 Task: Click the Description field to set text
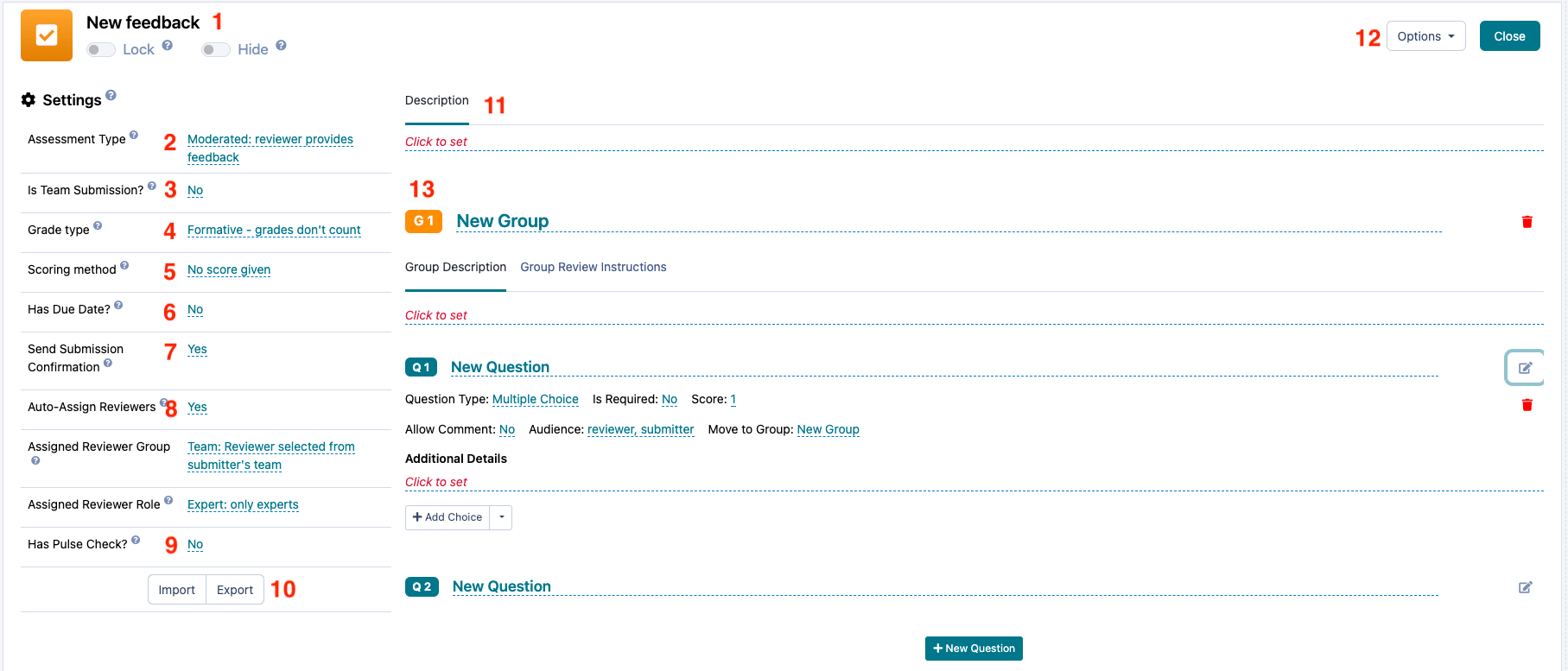pyautogui.click(x=436, y=142)
